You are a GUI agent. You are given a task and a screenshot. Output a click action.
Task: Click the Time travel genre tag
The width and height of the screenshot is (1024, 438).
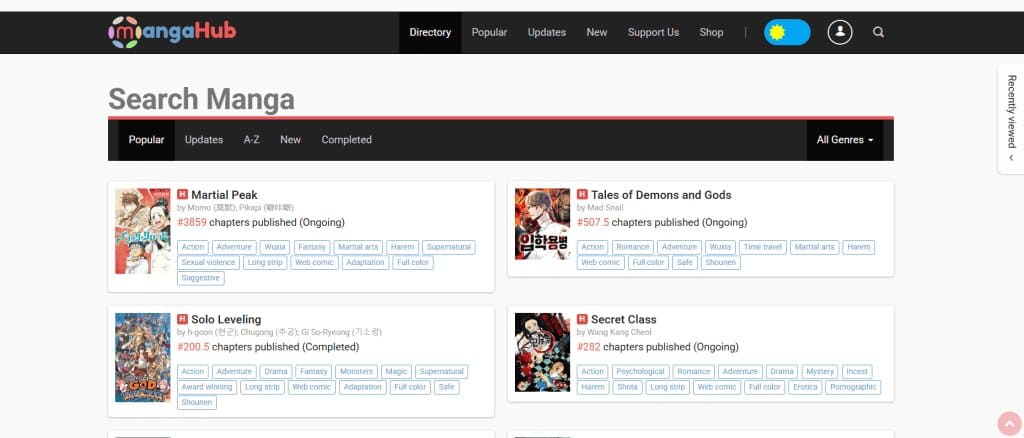coord(761,247)
